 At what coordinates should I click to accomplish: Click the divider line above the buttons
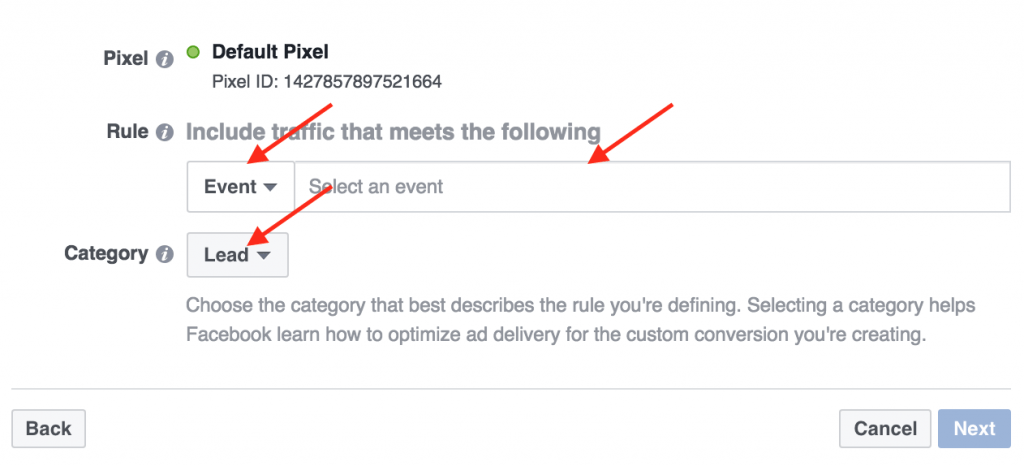[x=512, y=388]
